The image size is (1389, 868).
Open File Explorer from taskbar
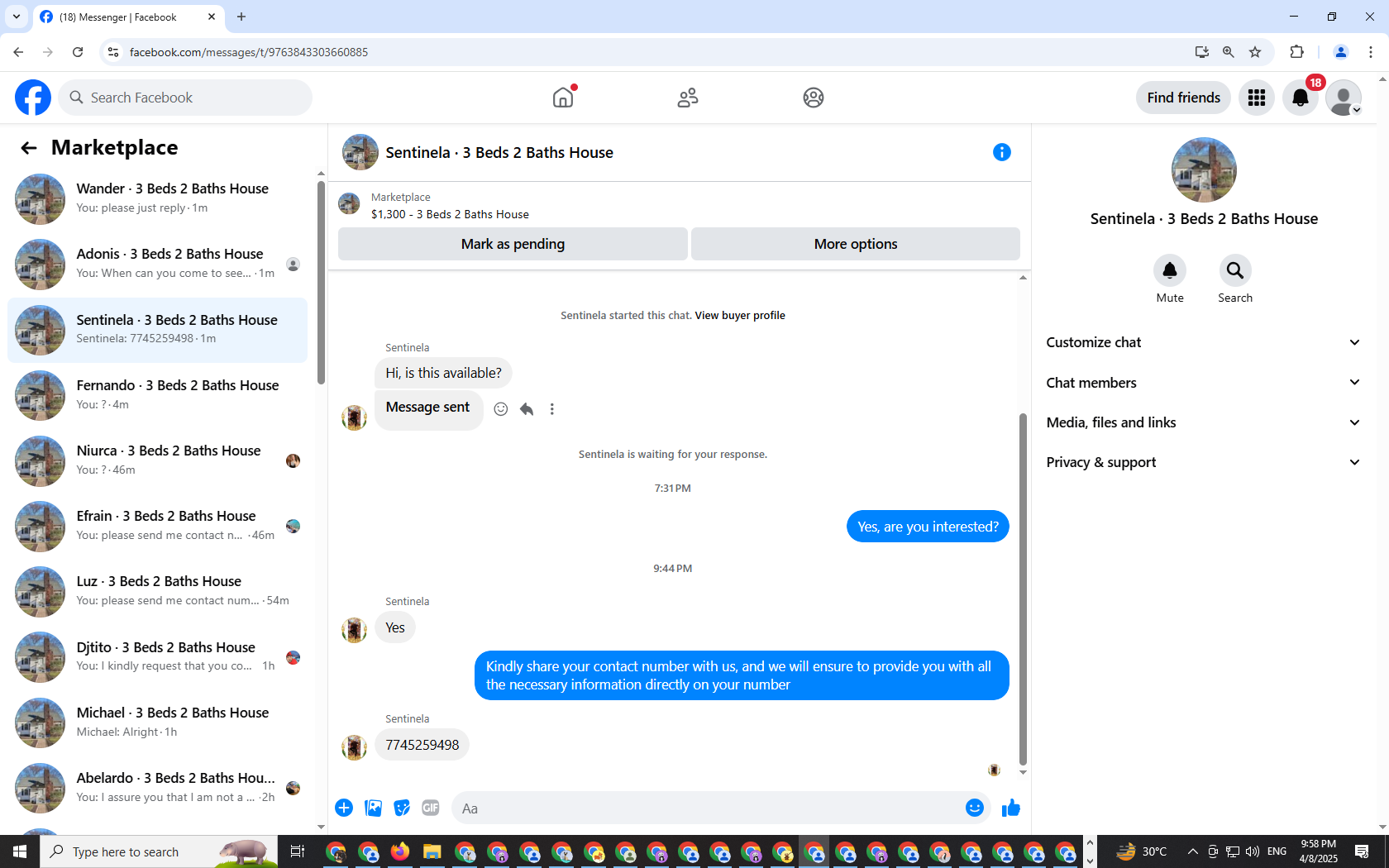click(x=432, y=851)
